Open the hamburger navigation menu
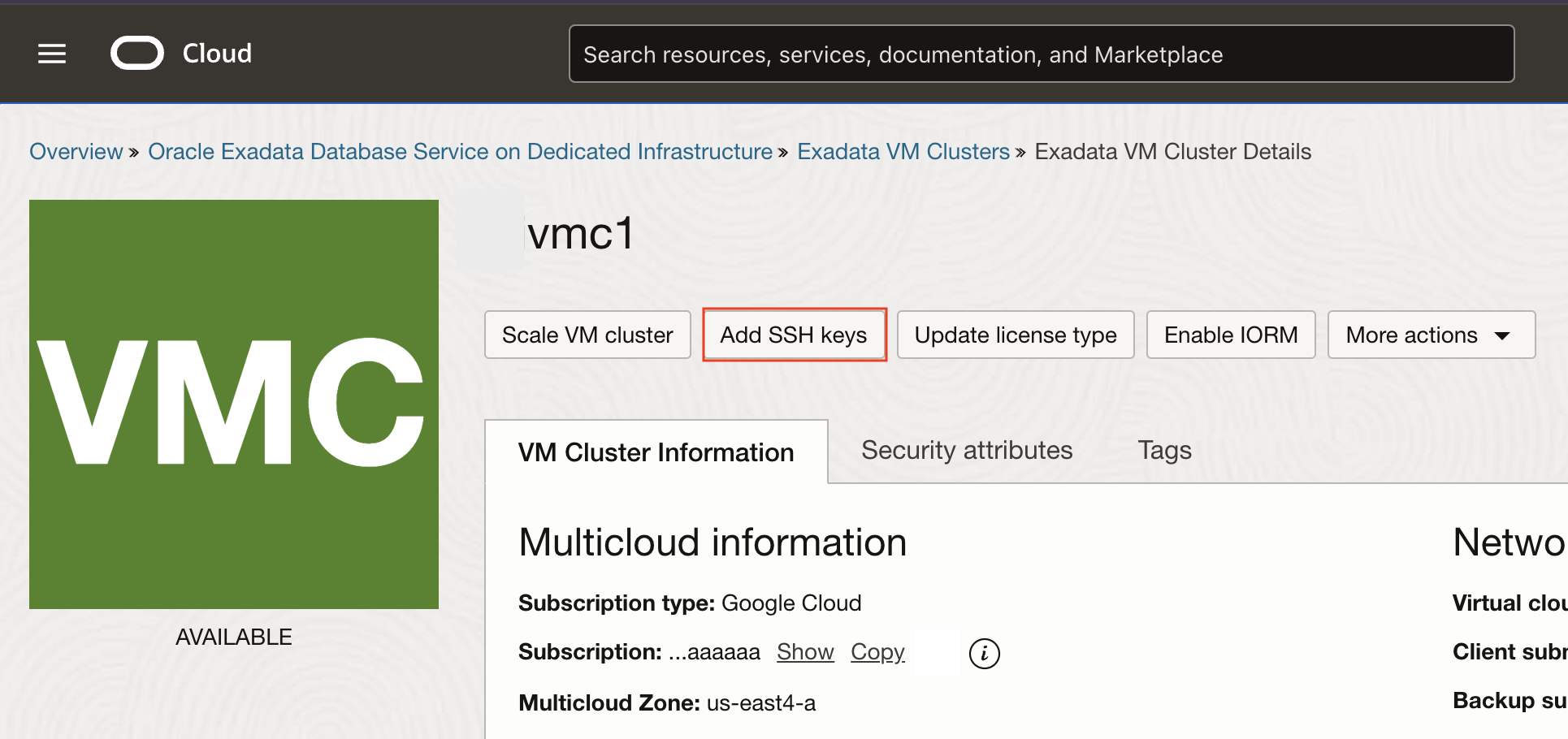Screen dimensions: 1568x739 tap(52, 54)
